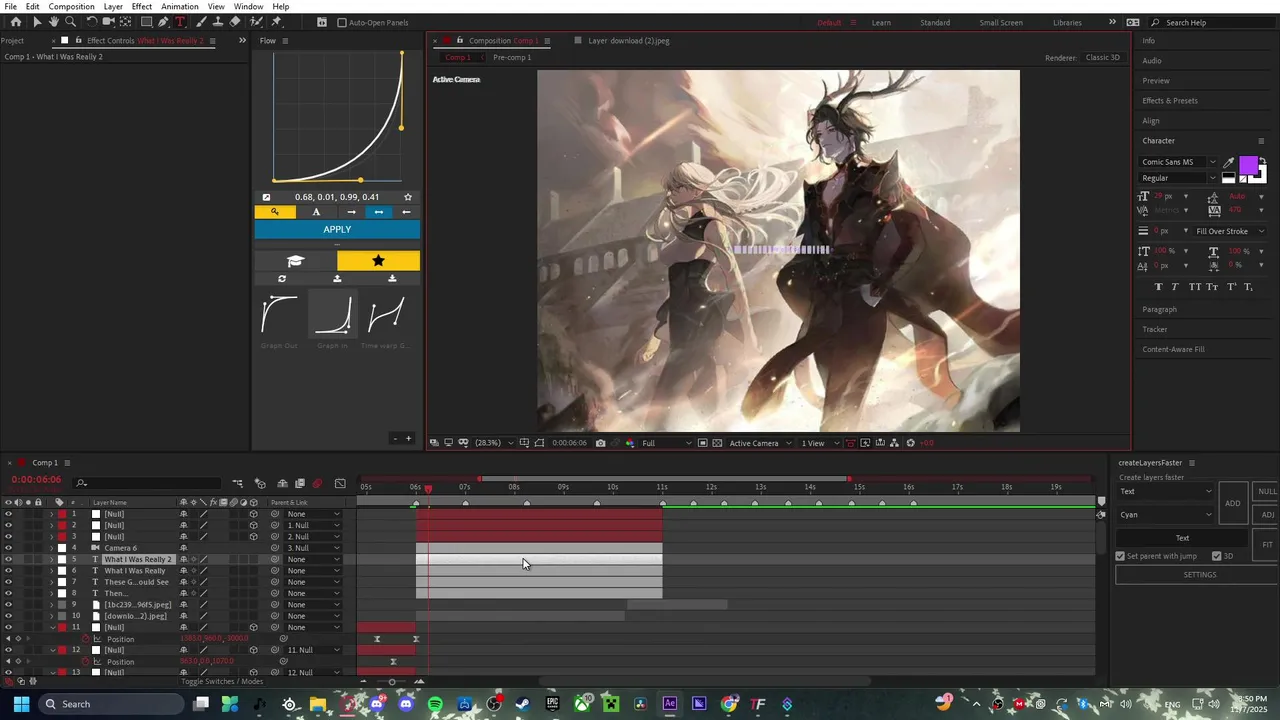
Task: Open the Active Camera view dropdown
Action: 760,443
